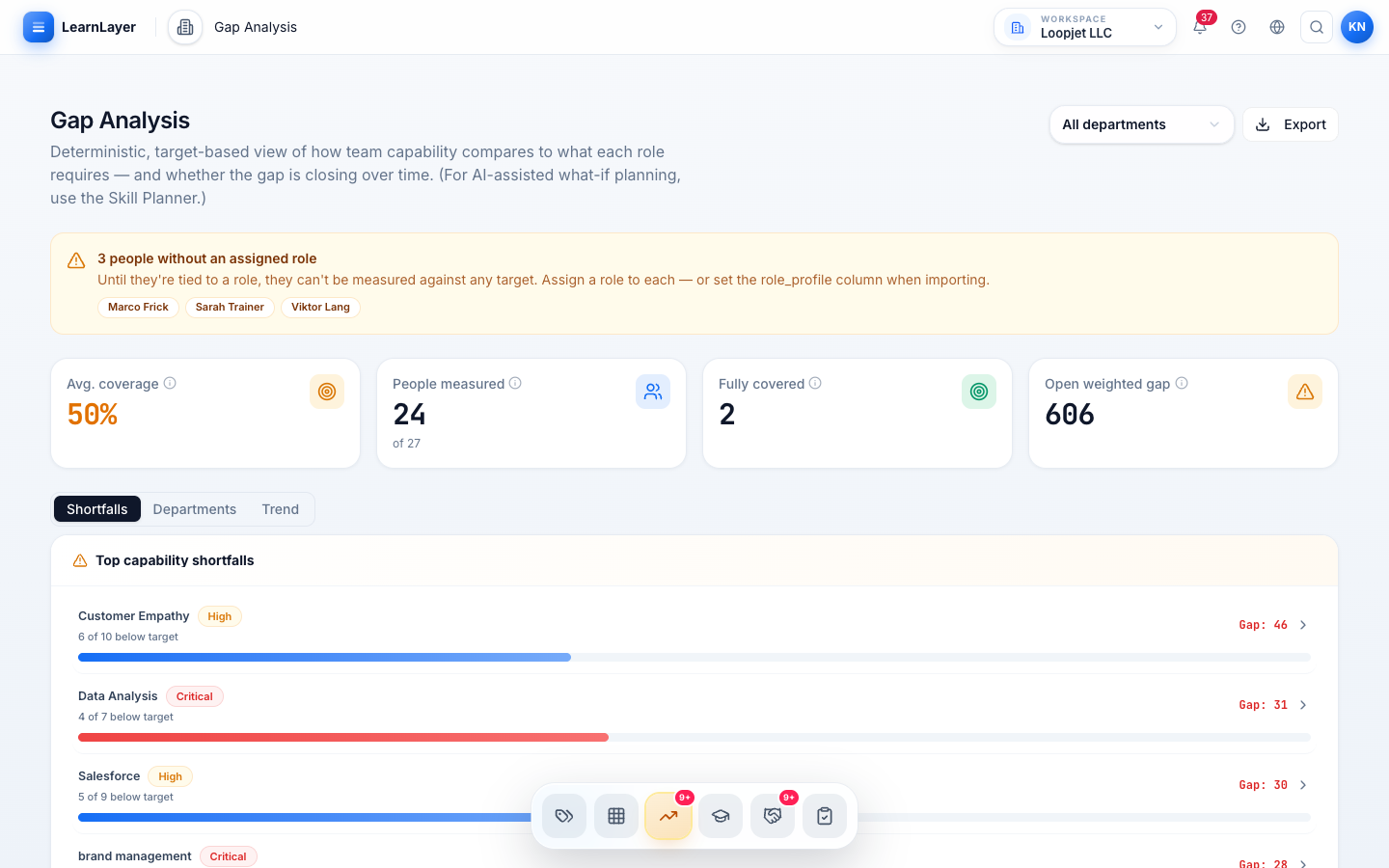The height and width of the screenshot is (868, 1389).
Task: Open the Loopjet LLC workspace dropdown
Action: (1085, 27)
